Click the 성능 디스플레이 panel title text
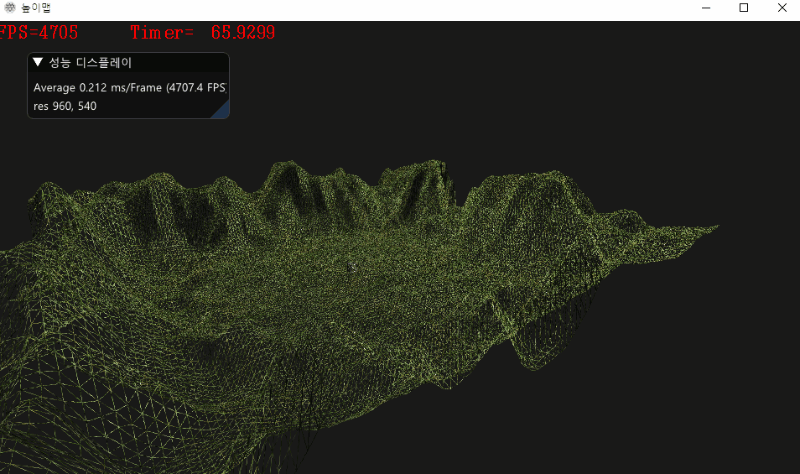 click(x=90, y=63)
